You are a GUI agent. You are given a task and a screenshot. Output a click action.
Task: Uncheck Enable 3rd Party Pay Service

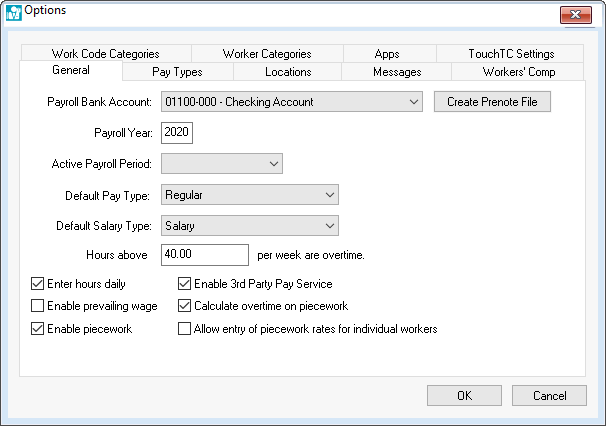click(x=184, y=284)
